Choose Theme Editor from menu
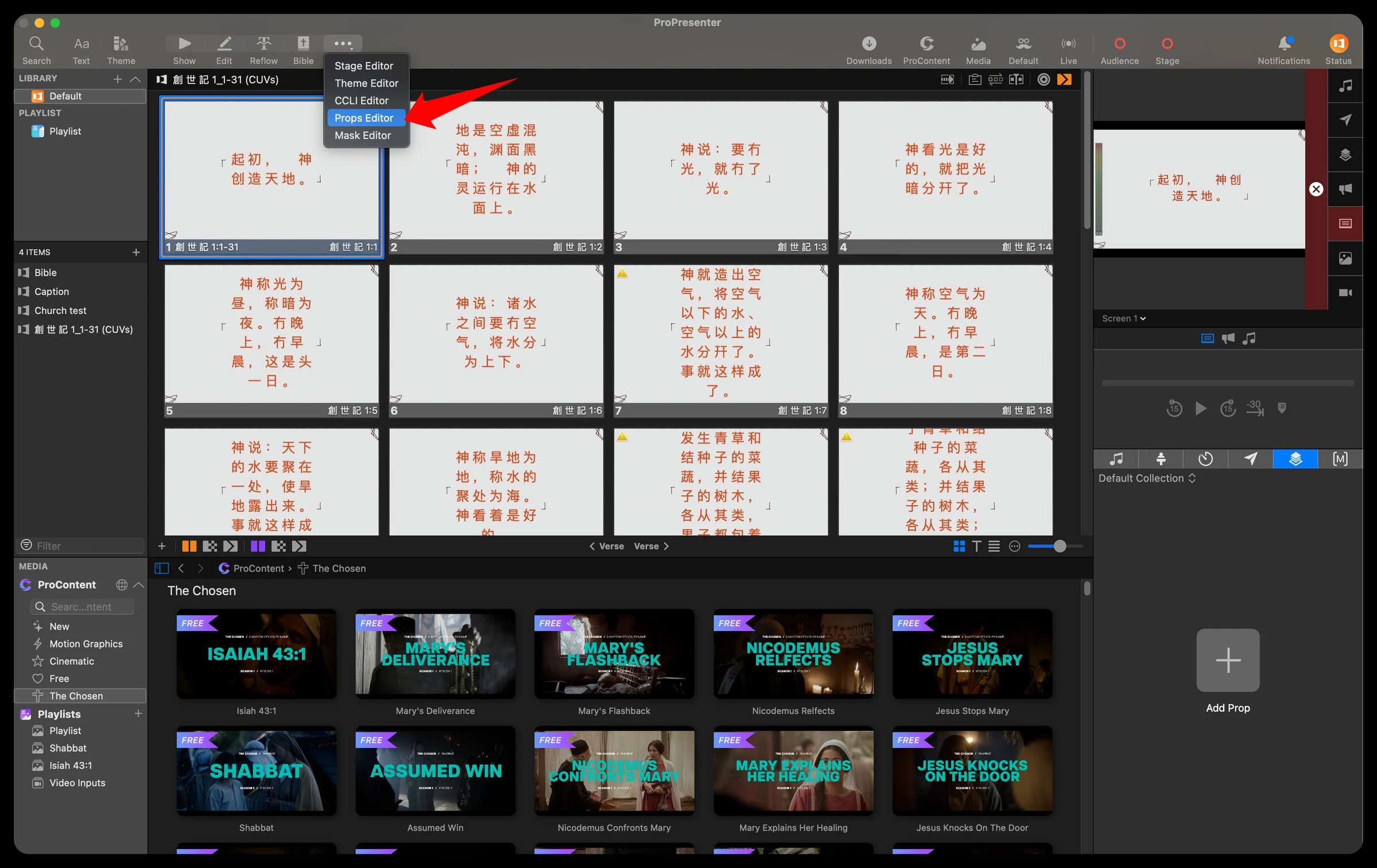 pos(367,83)
